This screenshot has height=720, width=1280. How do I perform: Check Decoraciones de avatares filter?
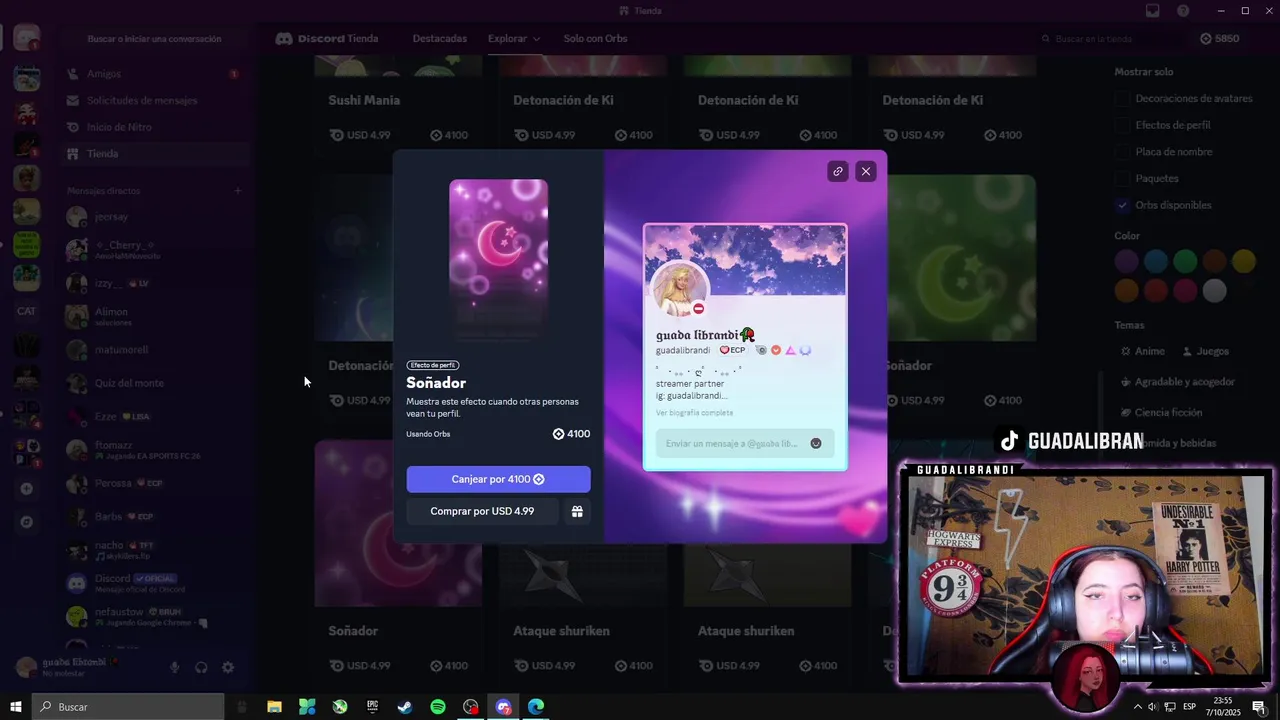pos(1123,98)
